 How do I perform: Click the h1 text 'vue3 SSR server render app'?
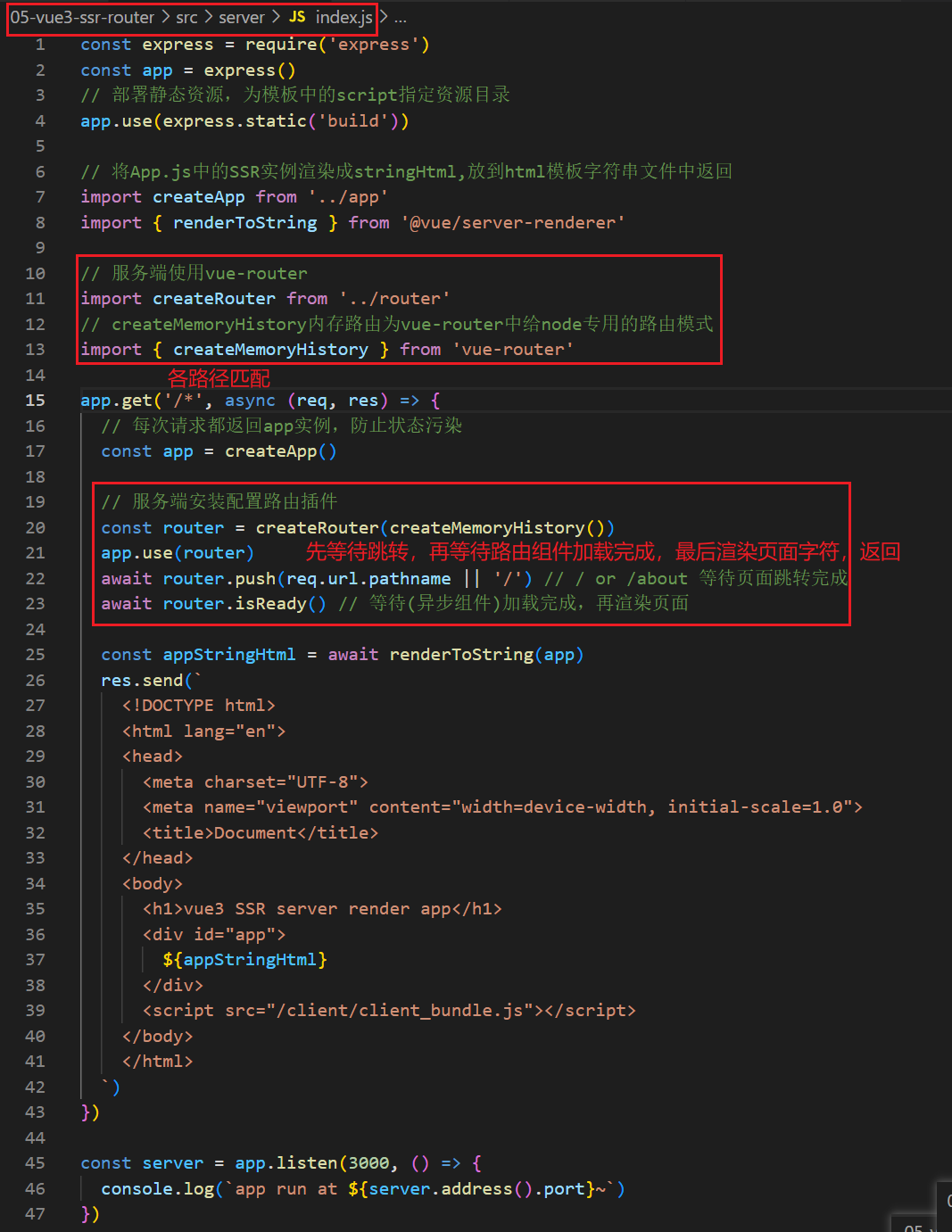(x=317, y=909)
